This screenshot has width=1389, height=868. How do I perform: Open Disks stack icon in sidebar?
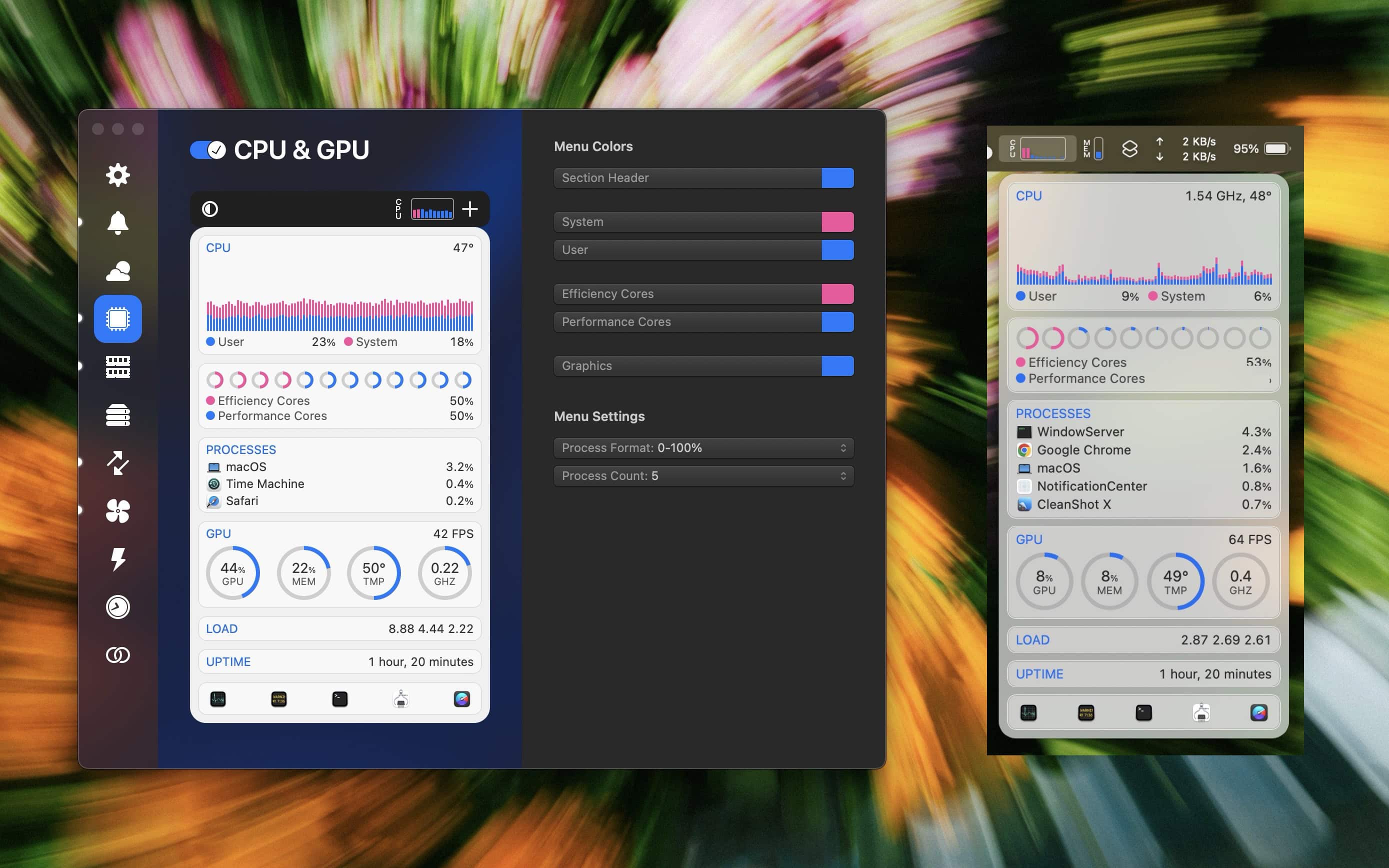pos(117,415)
